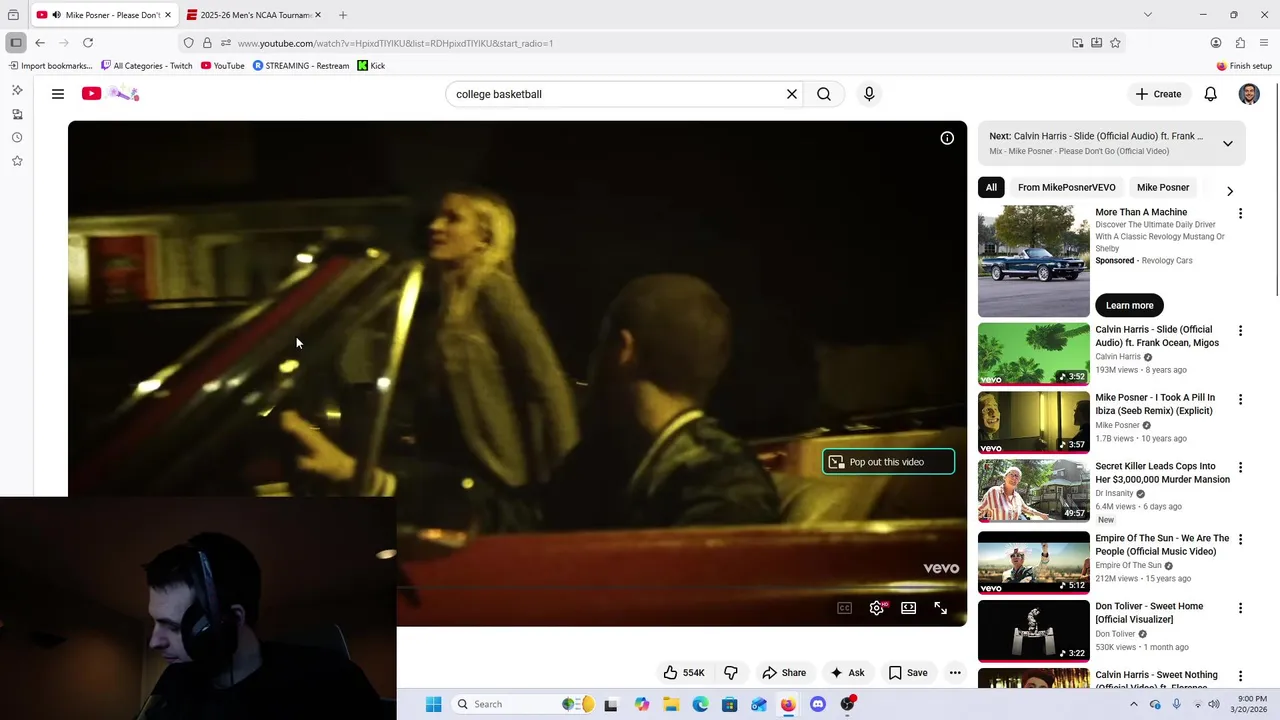Open sidebar bookmarks star icon

pyautogui.click(x=17, y=161)
